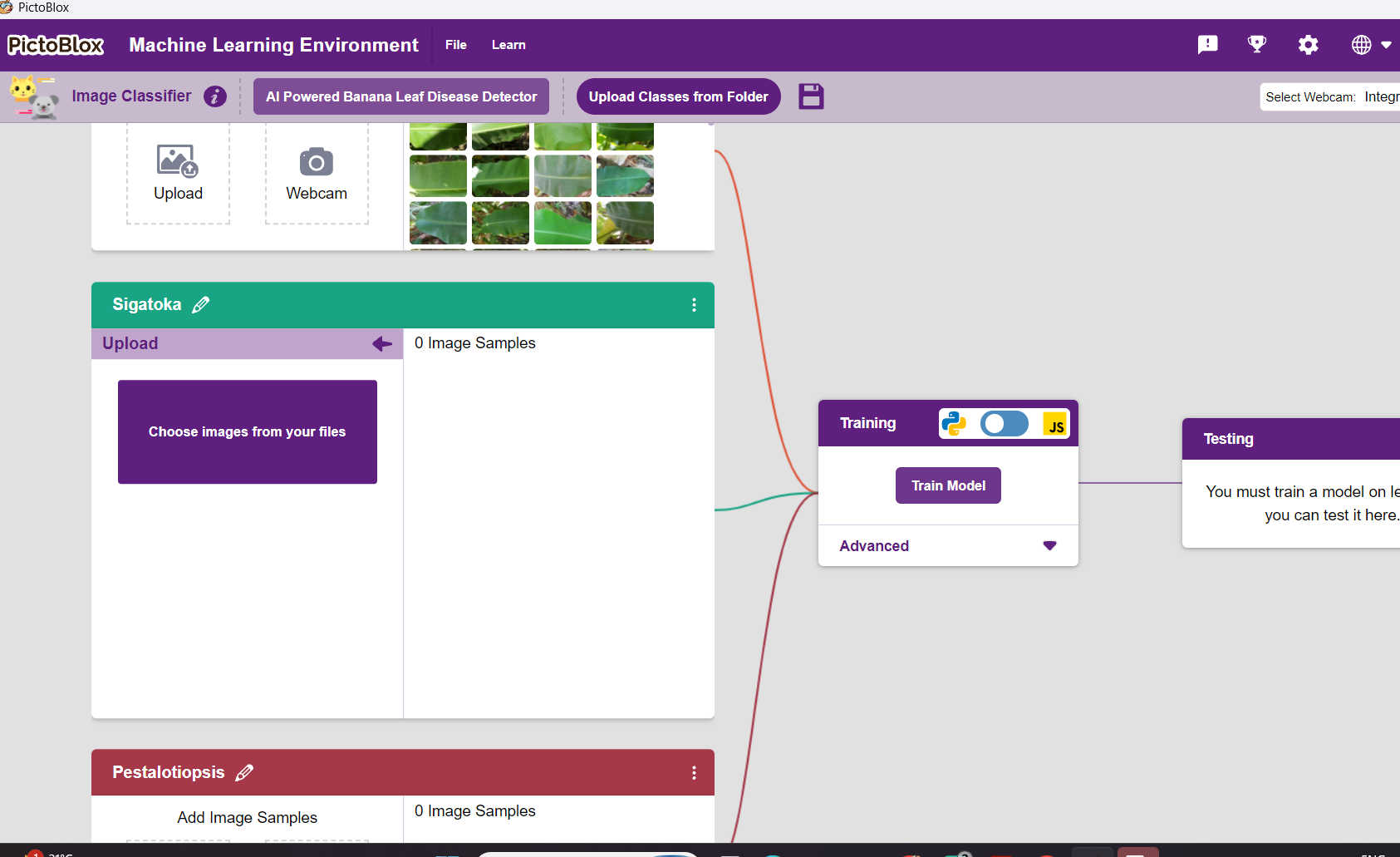Open the File menu
1400x857 pixels.
(456, 45)
